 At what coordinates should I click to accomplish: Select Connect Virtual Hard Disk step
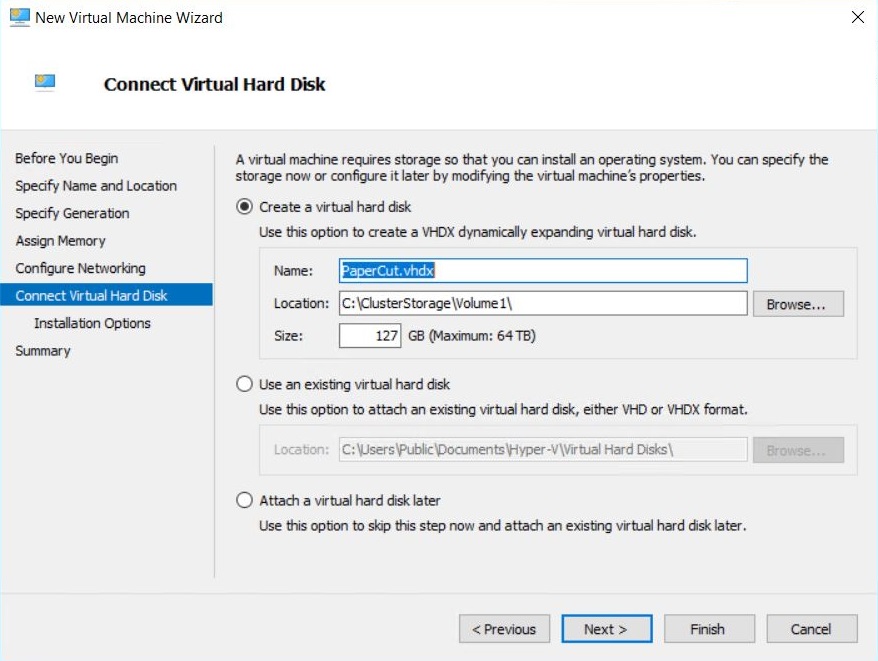point(106,295)
